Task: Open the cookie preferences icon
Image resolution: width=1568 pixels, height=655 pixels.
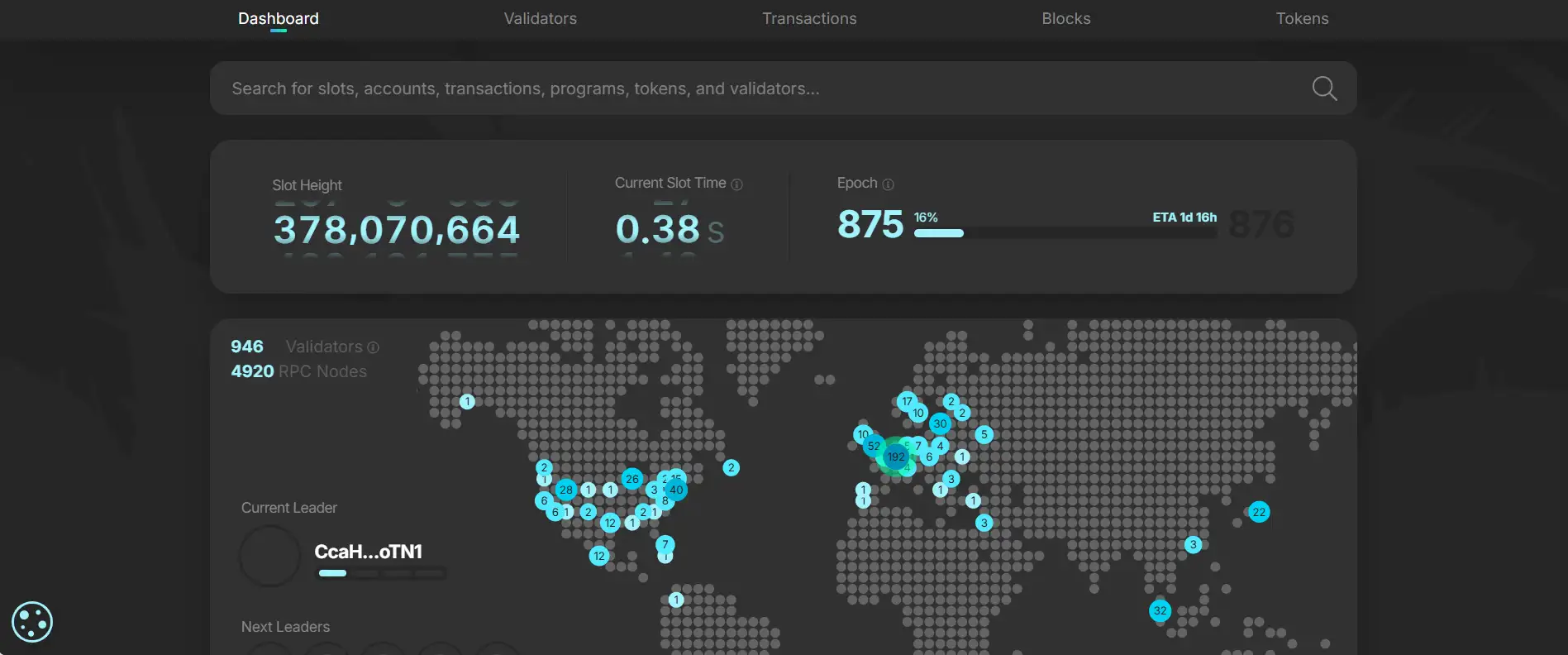Action: 32,622
